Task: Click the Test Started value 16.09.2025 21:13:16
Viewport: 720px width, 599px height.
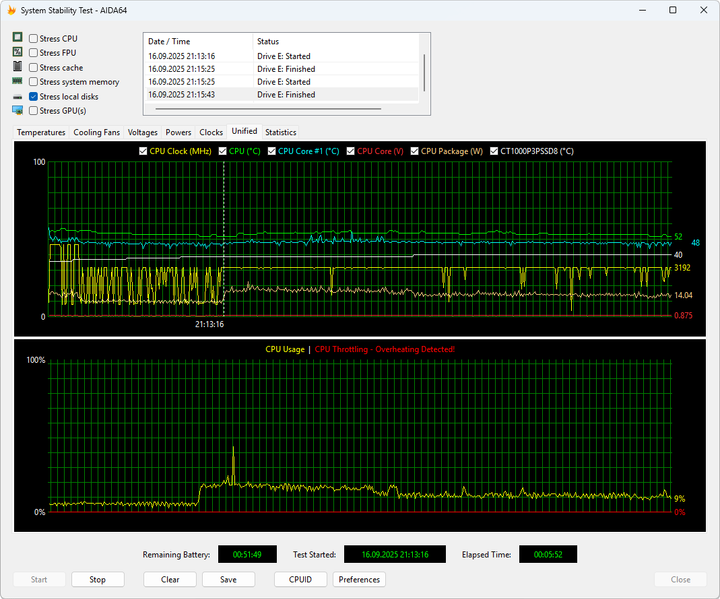Action: [395, 554]
